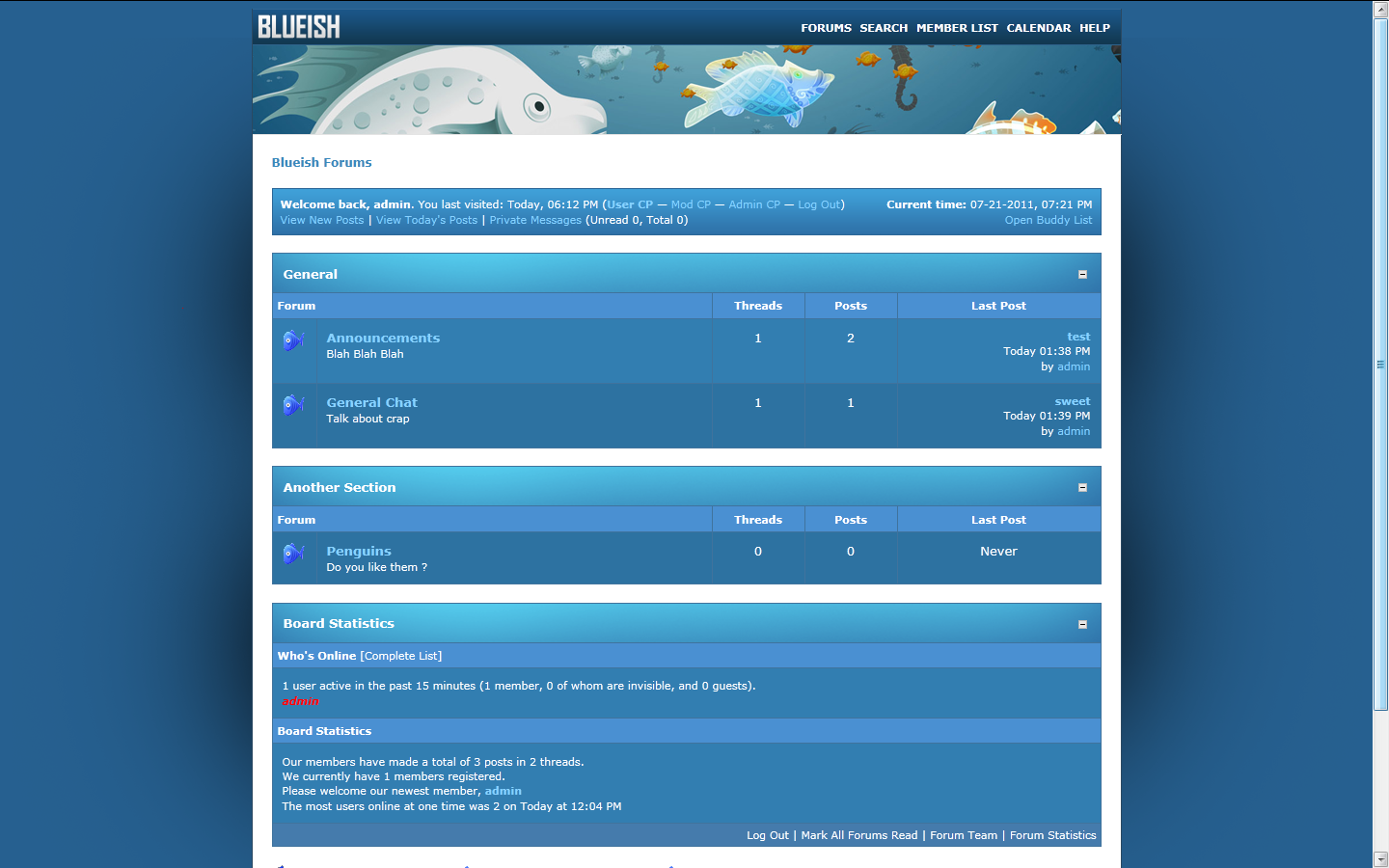Open last post titled 'test'
The width and height of the screenshot is (1389, 868).
pos(1078,337)
